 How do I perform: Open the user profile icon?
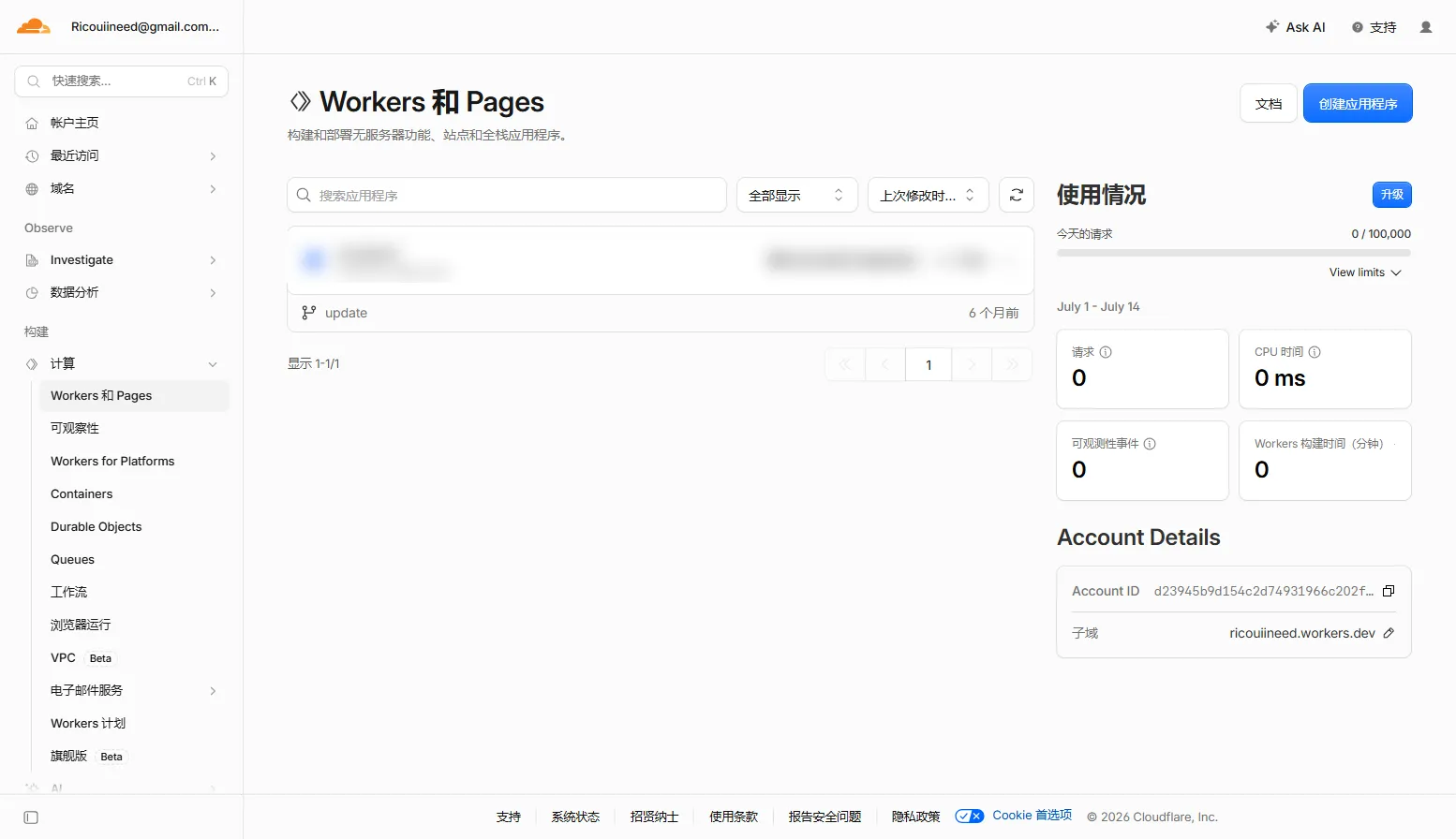[x=1426, y=27]
